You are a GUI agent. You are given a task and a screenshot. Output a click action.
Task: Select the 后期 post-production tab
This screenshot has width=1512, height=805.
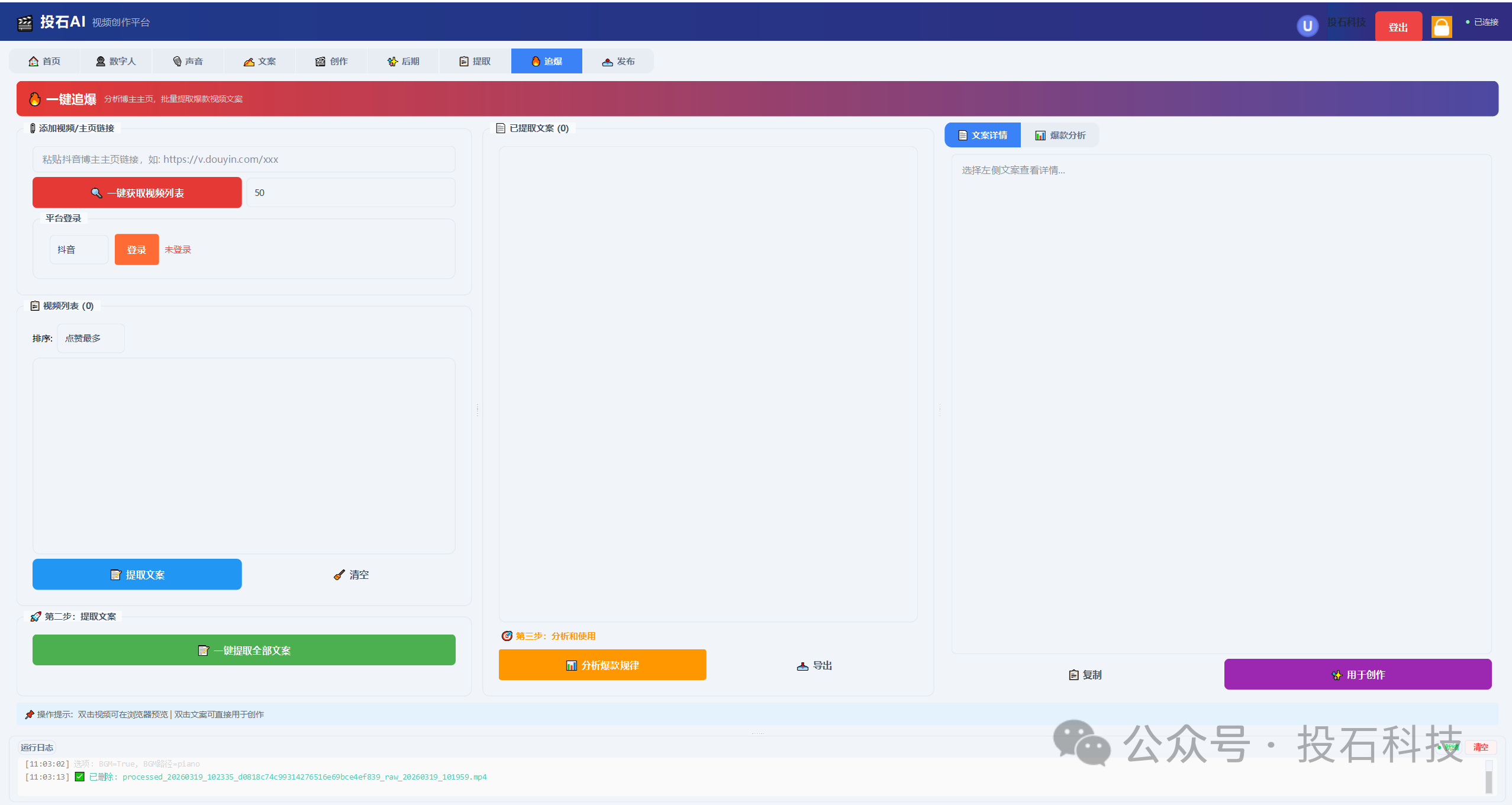click(x=403, y=61)
